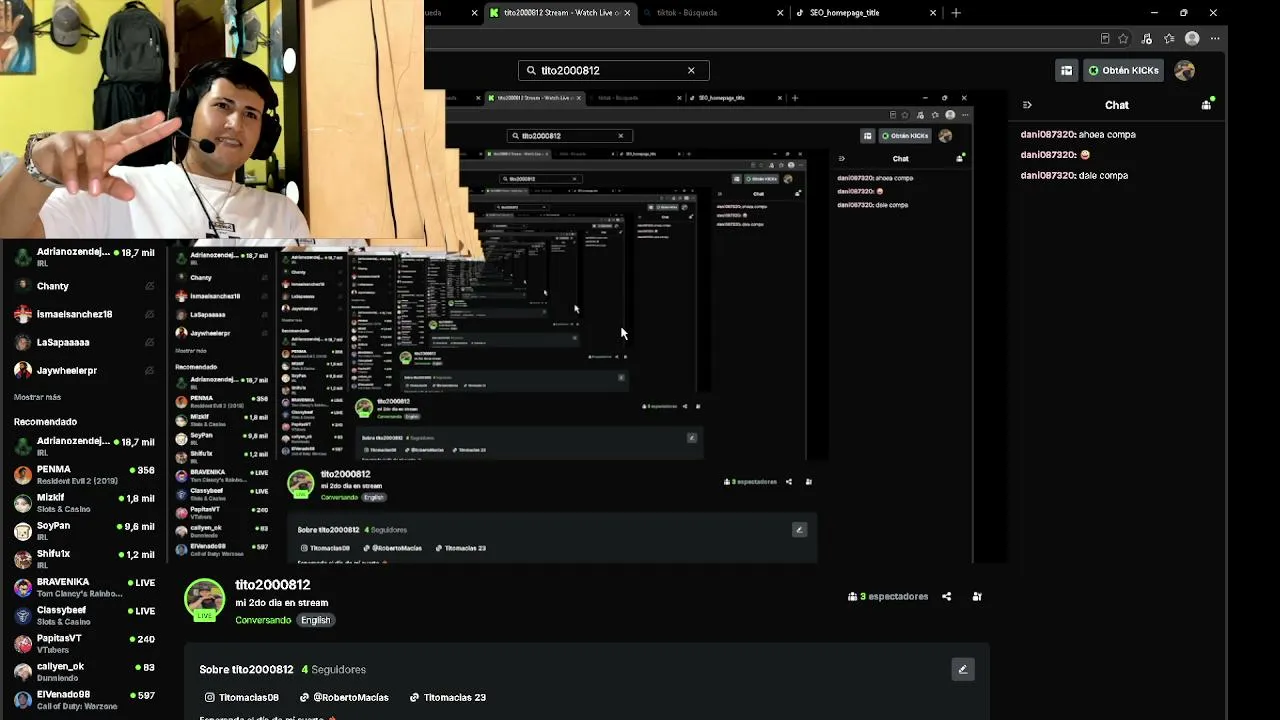Click the stream title 'mi 2do dia en stream'
The width and height of the screenshot is (1280, 720).
[x=282, y=603]
